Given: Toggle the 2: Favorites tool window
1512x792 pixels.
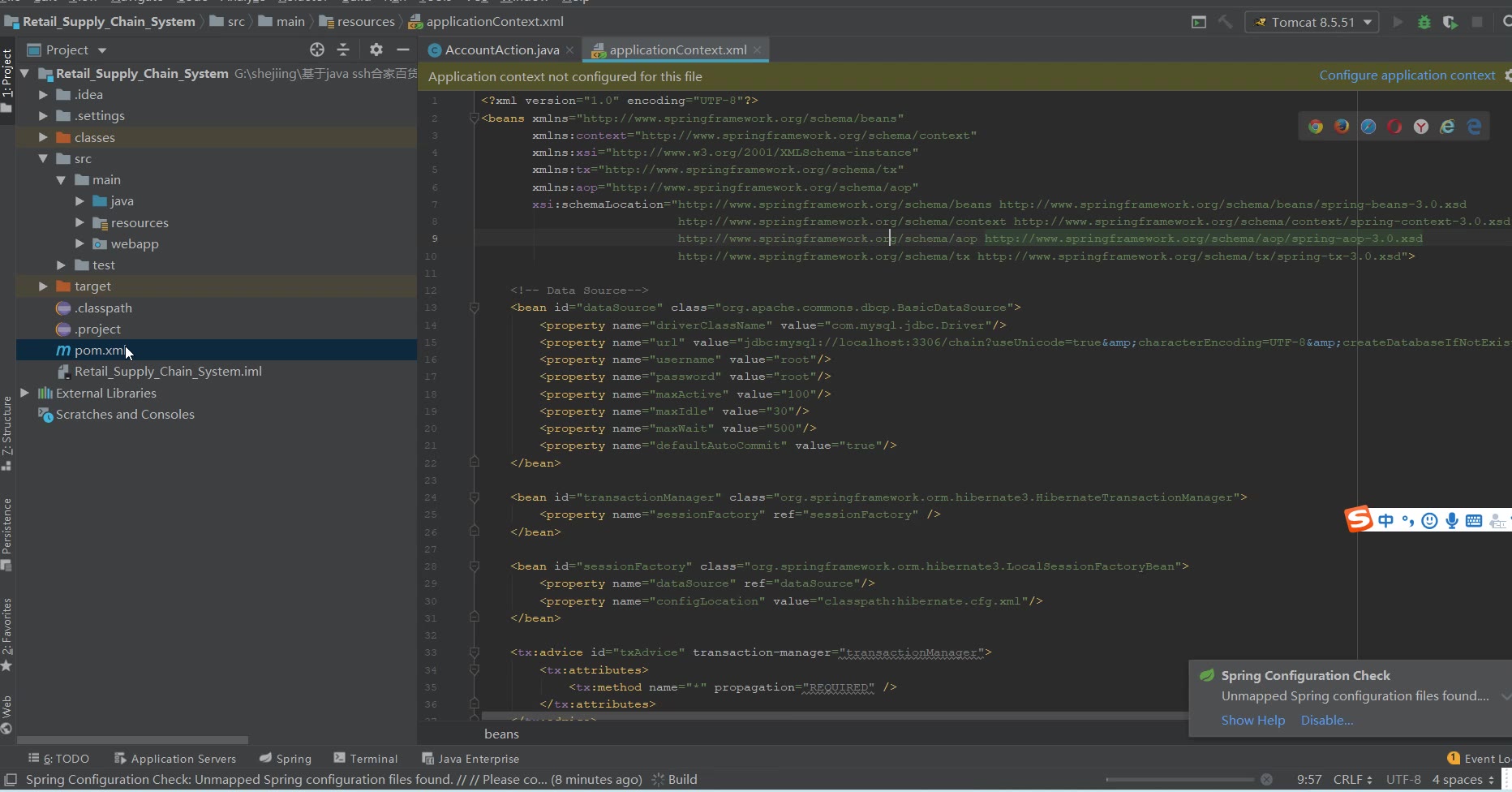Looking at the screenshot, I should tap(7, 635).
